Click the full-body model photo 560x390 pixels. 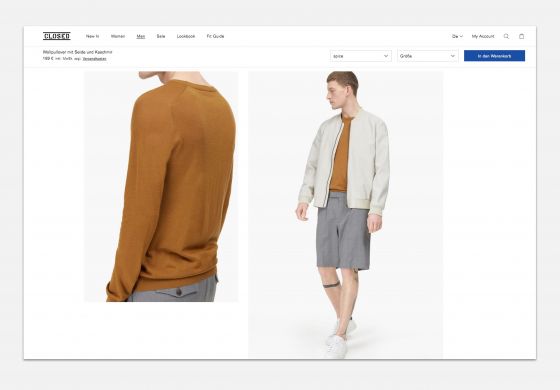click(345, 214)
